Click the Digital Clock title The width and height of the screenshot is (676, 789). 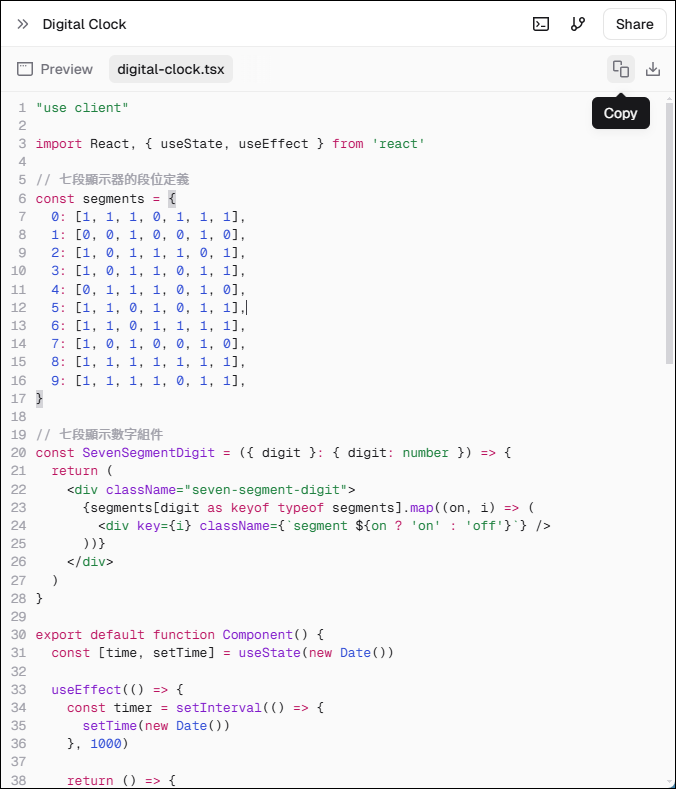pos(84,24)
